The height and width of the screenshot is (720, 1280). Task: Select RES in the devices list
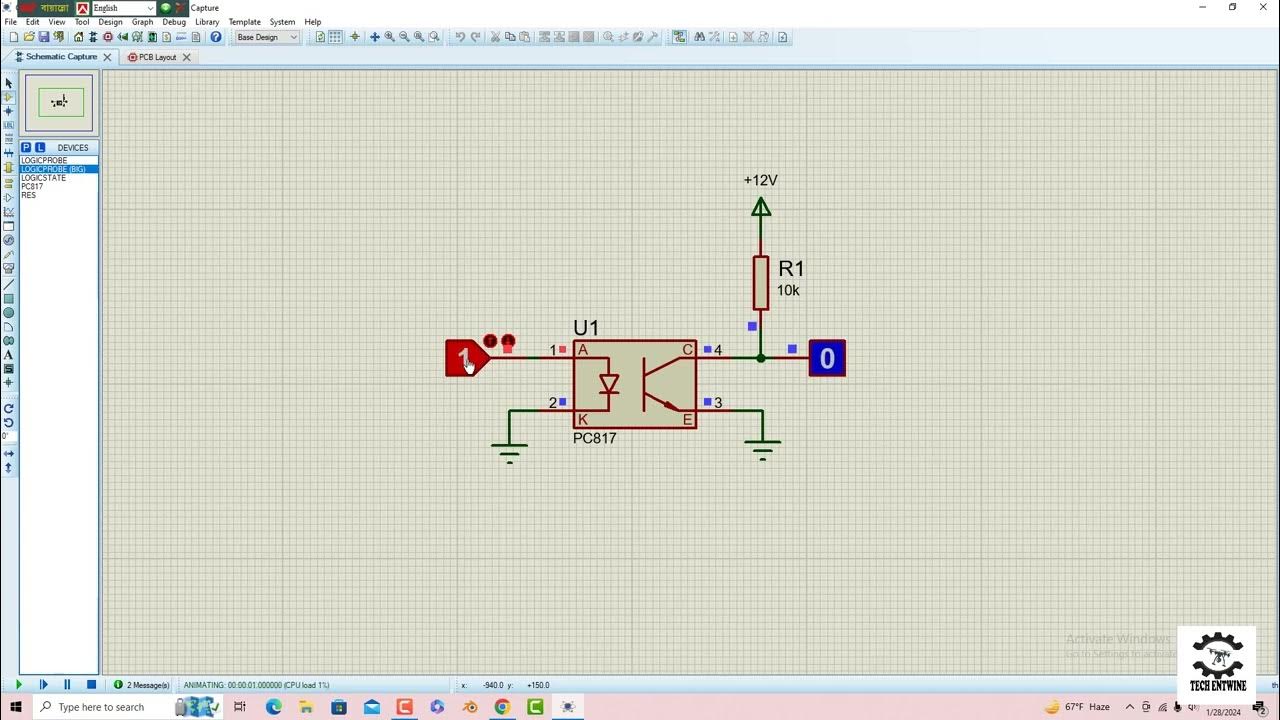point(59,195)
